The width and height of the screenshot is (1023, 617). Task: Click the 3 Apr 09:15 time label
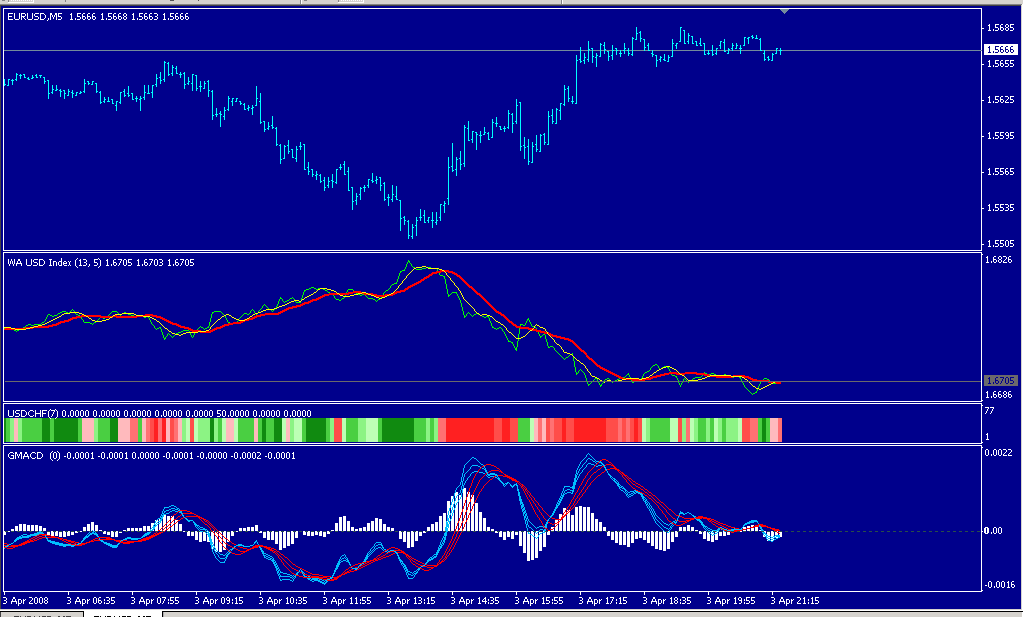[x=219, y=600]
